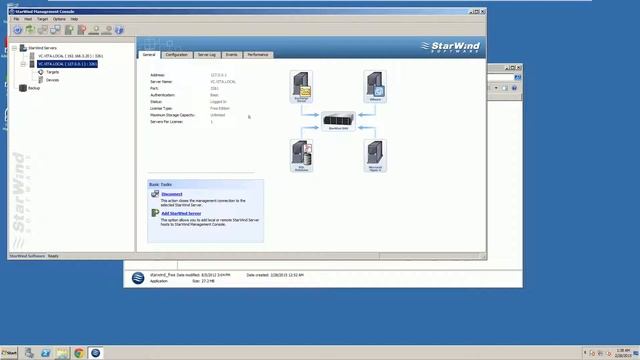Click the Backup node icon

coord(23,88)
